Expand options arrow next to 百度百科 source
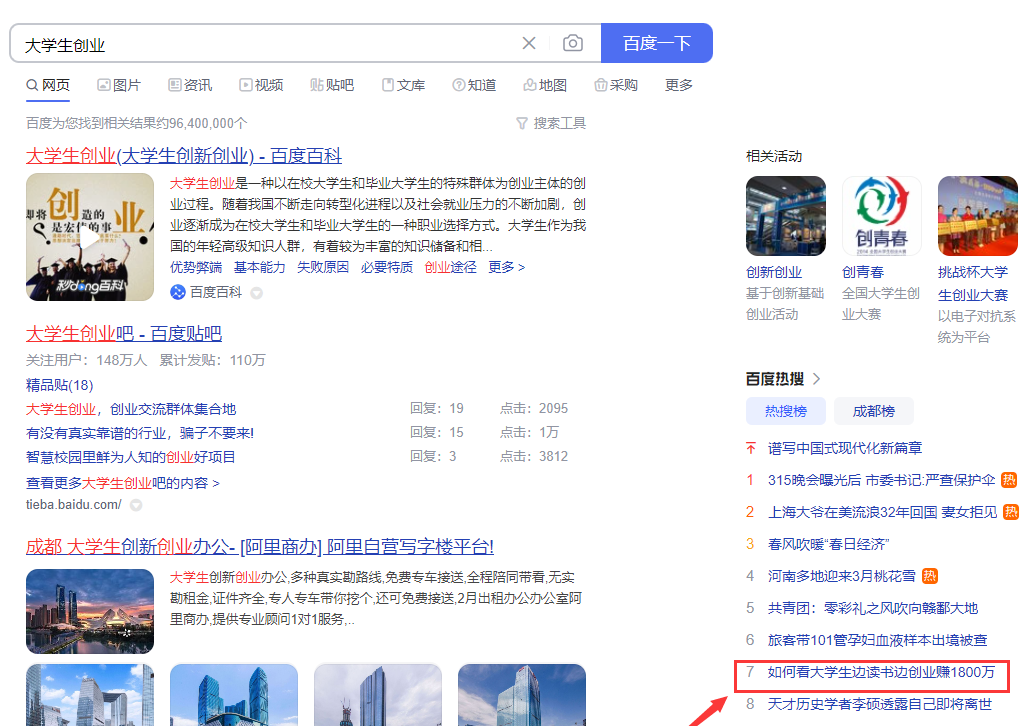 click(x=257, y=293)
